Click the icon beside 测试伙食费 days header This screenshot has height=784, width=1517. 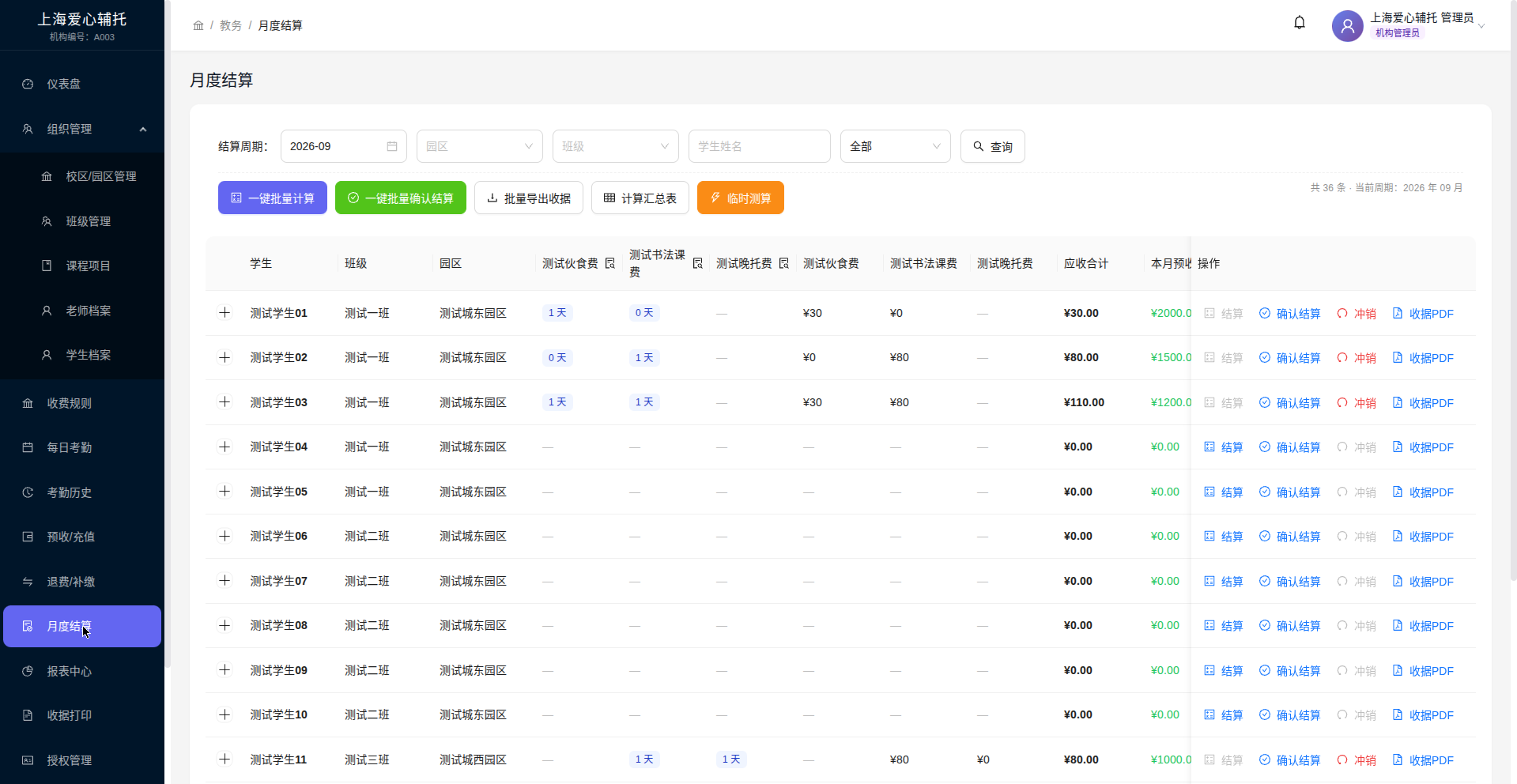(610, 263)
